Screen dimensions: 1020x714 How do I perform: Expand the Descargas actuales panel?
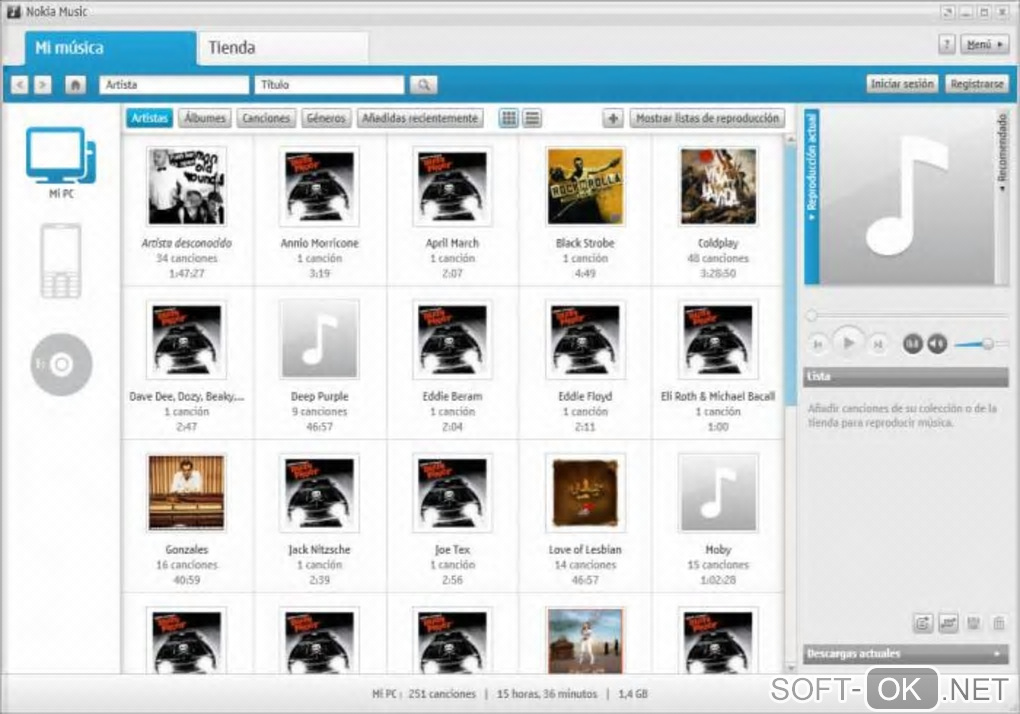[x=906, y=654]
